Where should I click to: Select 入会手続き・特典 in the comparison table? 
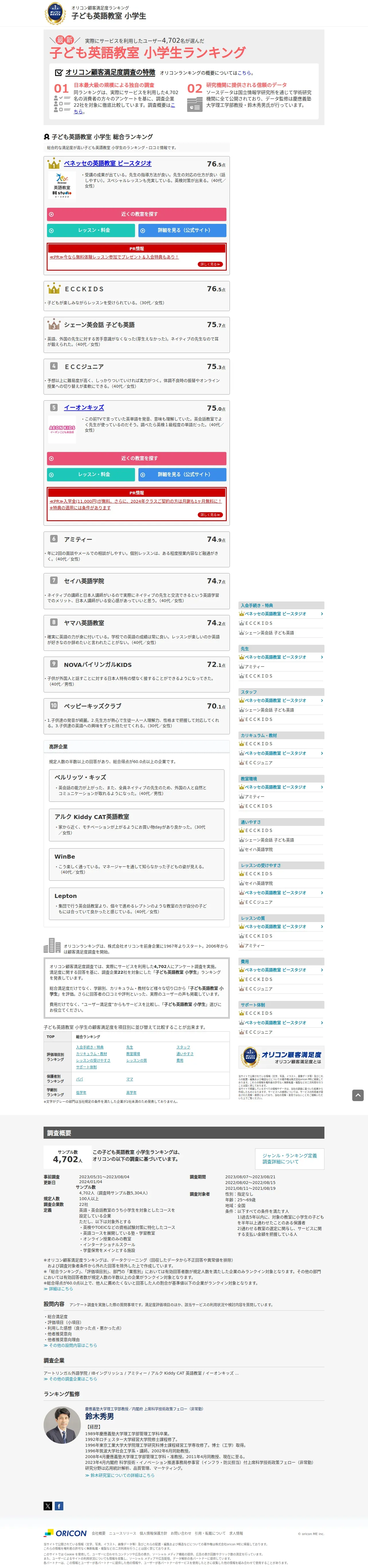click(x=89, y=1047)
